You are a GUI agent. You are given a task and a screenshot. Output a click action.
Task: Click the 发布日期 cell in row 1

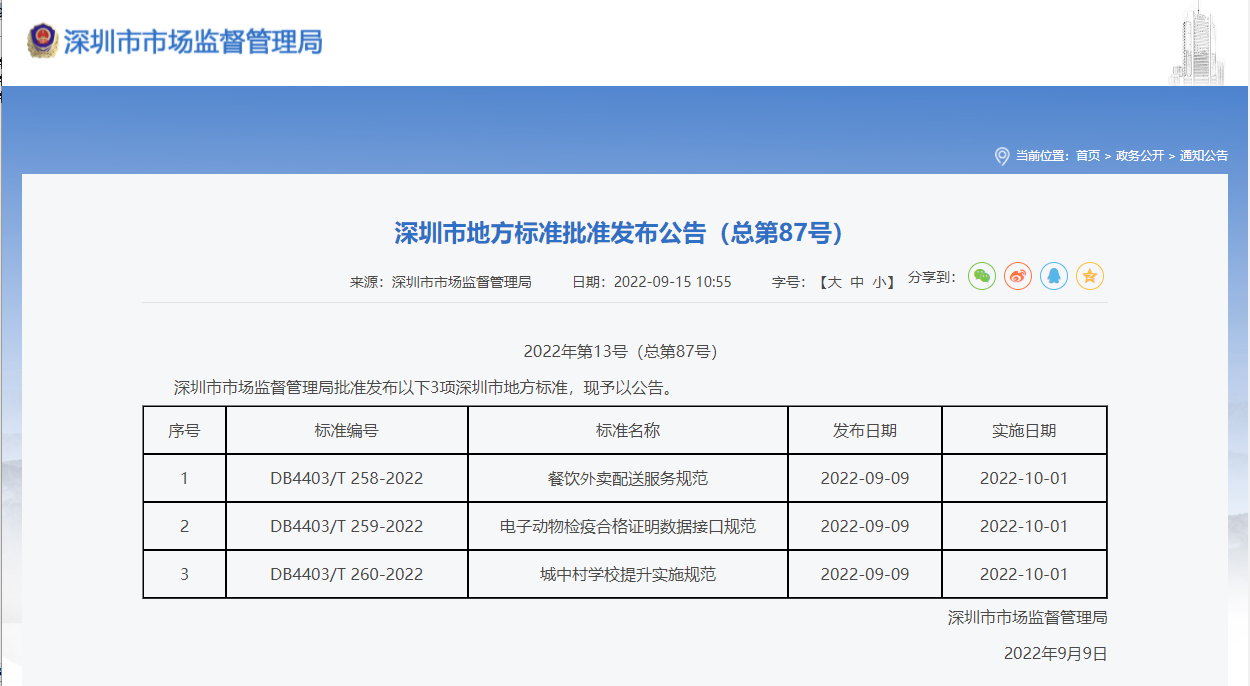(x=865, y=479)
